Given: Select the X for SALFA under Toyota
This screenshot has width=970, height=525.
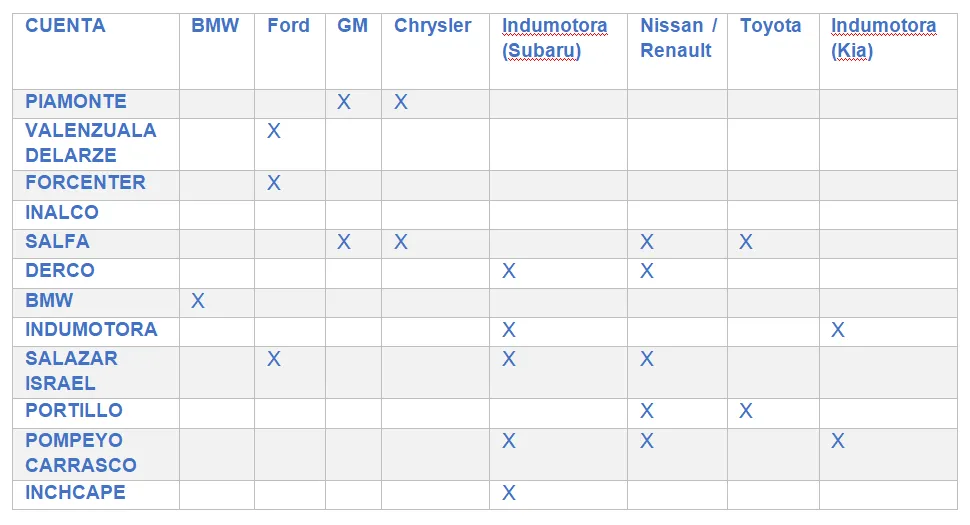Looking at the screenshot, I should [747, 242].
